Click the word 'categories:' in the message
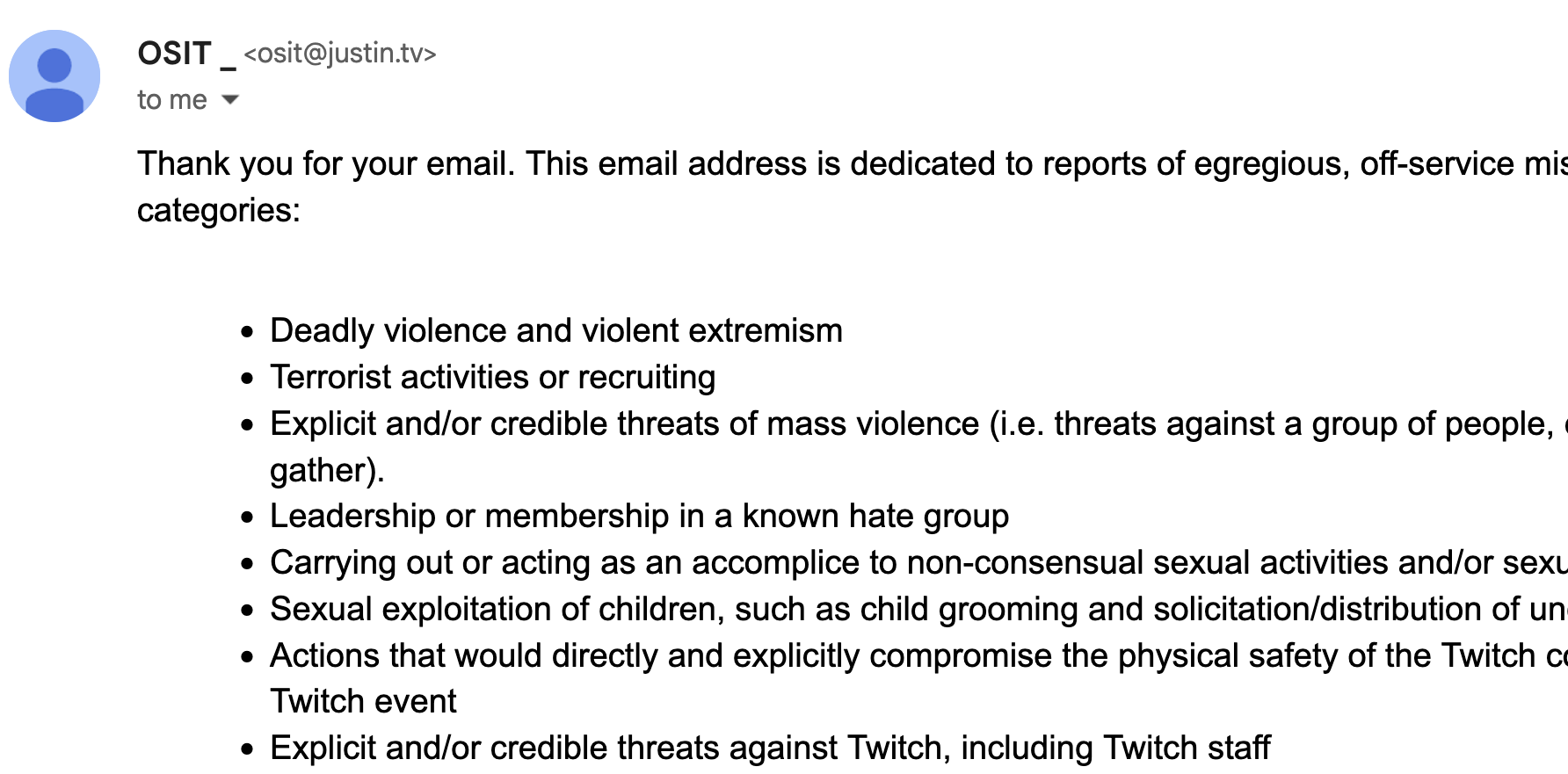 pyautogui.click(x=219, y=210)
